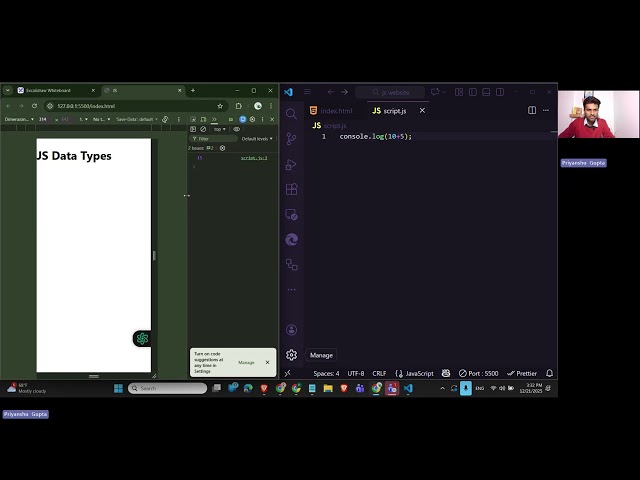640x480 pixels.
Task: Toggle the DevTools console sidebar
Action: 193,129
